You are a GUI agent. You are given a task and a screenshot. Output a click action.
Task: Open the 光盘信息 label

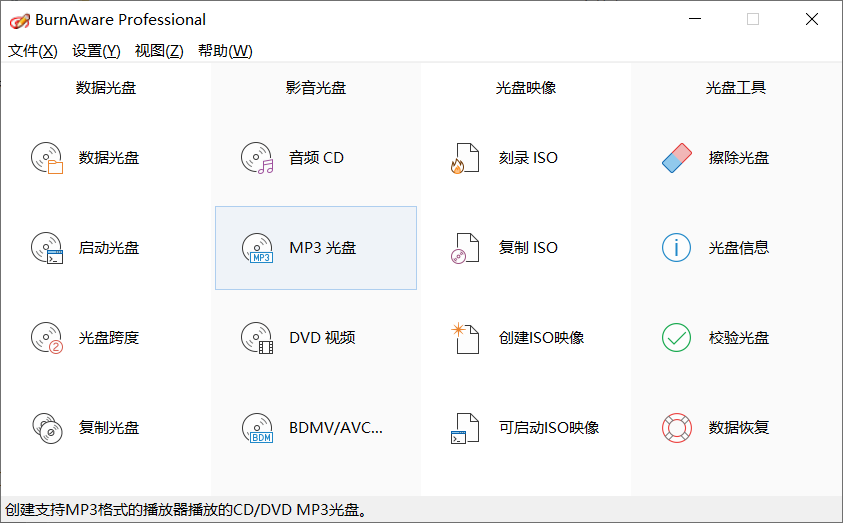(x=739, y=248)
